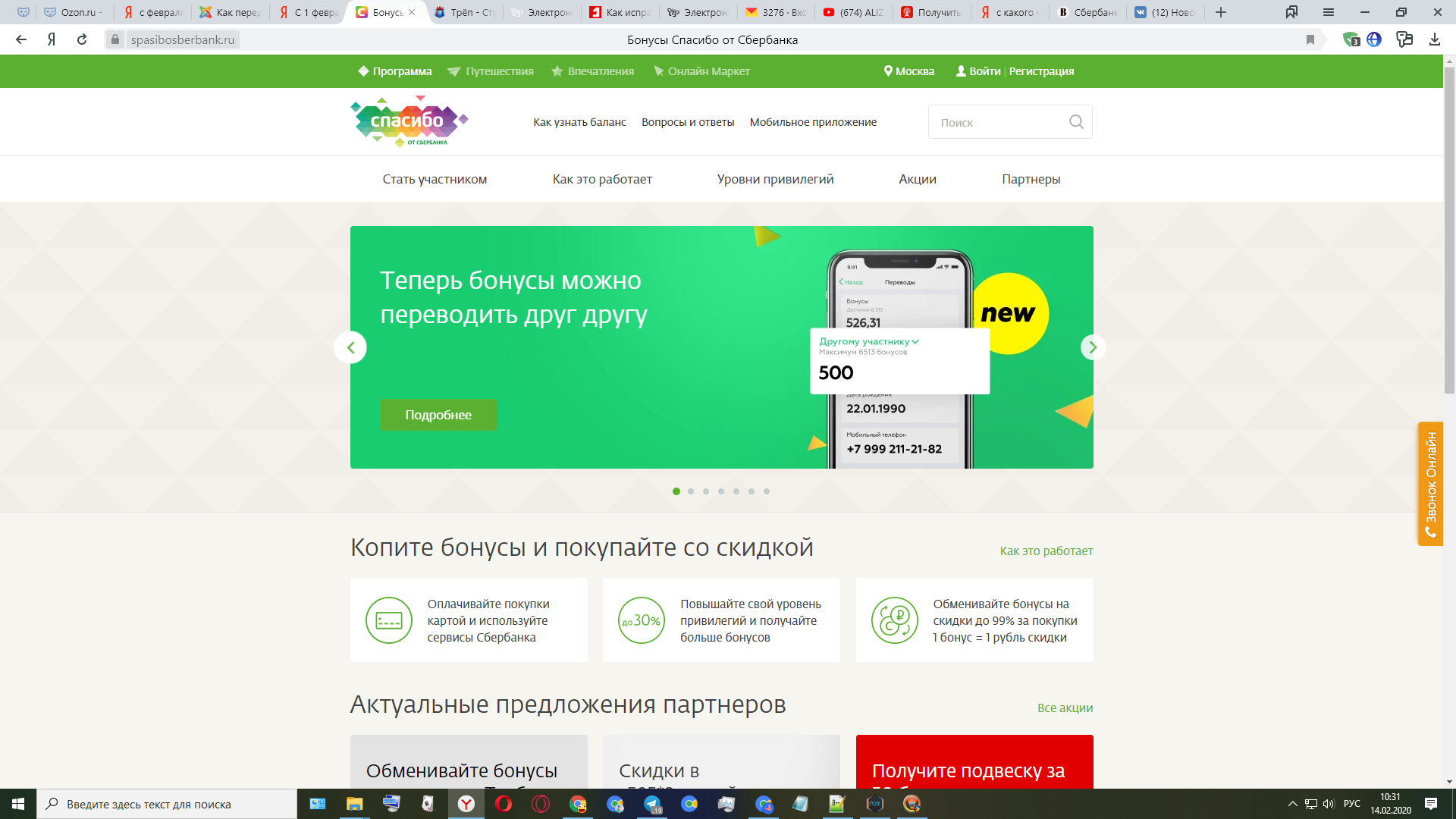Show previous banner slide with left arrow
The image size is (1456, 819).
pyautogui.click(x=350, y=347)
